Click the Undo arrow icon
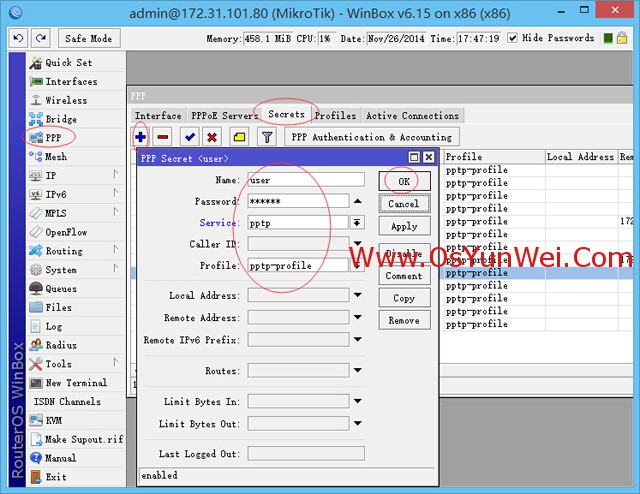 pos(18,38)
